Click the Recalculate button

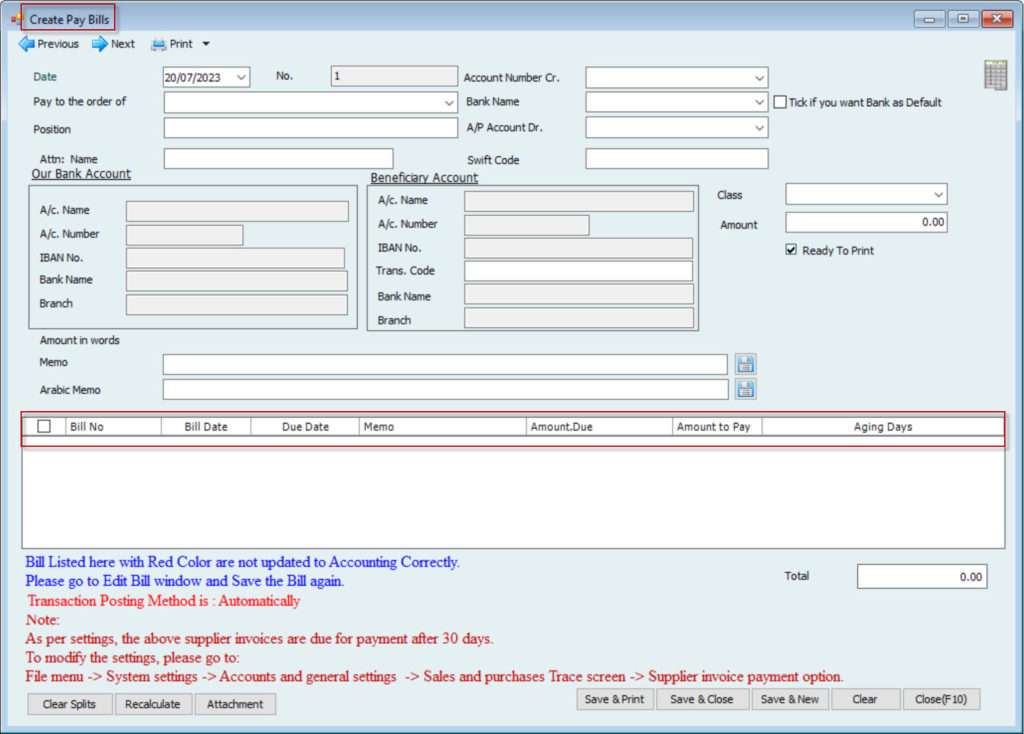click(x=153, y=704)
